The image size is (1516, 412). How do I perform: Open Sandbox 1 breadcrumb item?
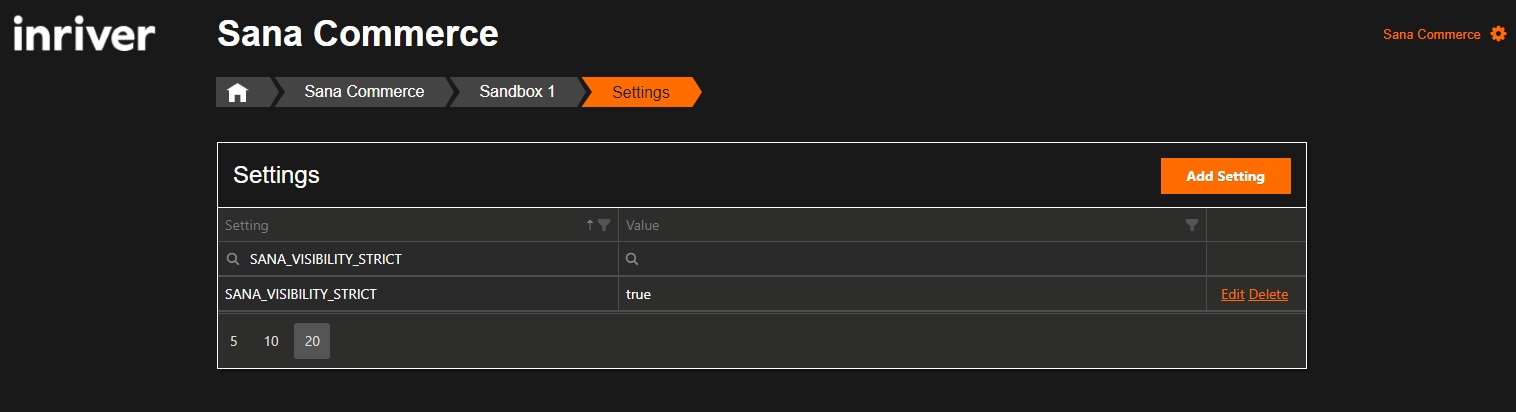click(x=517, y=92)
